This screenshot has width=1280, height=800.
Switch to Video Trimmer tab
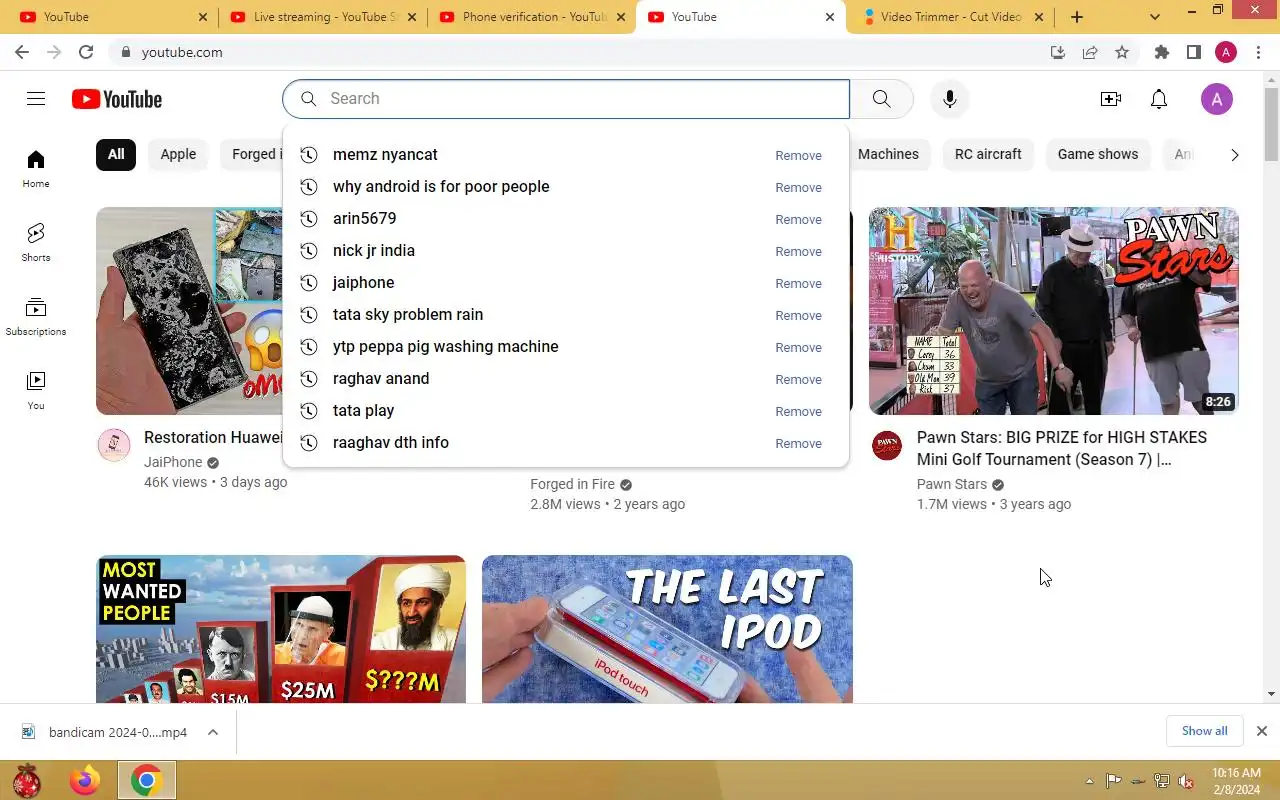[950, 17]
